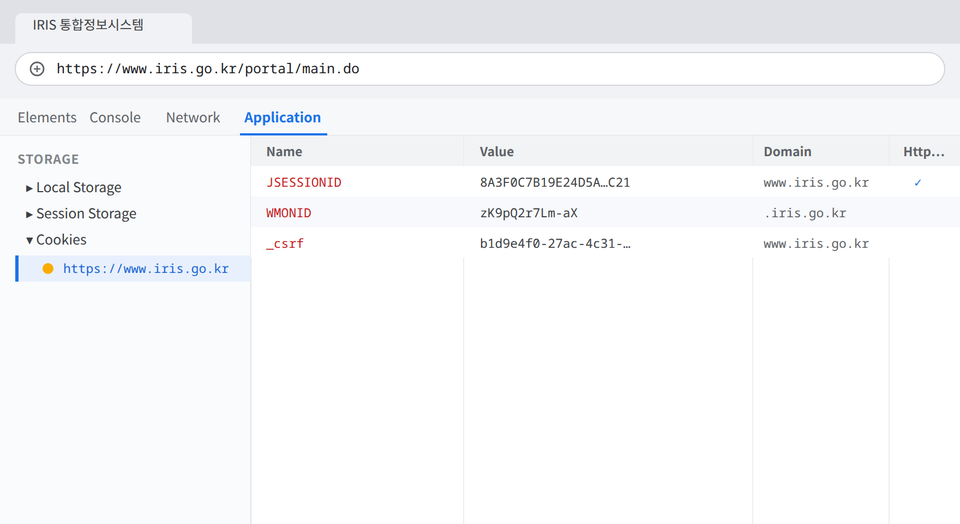This screenshot has height=524, width=960.
Task: Click the address bar URL field
Action: point(480,69)
